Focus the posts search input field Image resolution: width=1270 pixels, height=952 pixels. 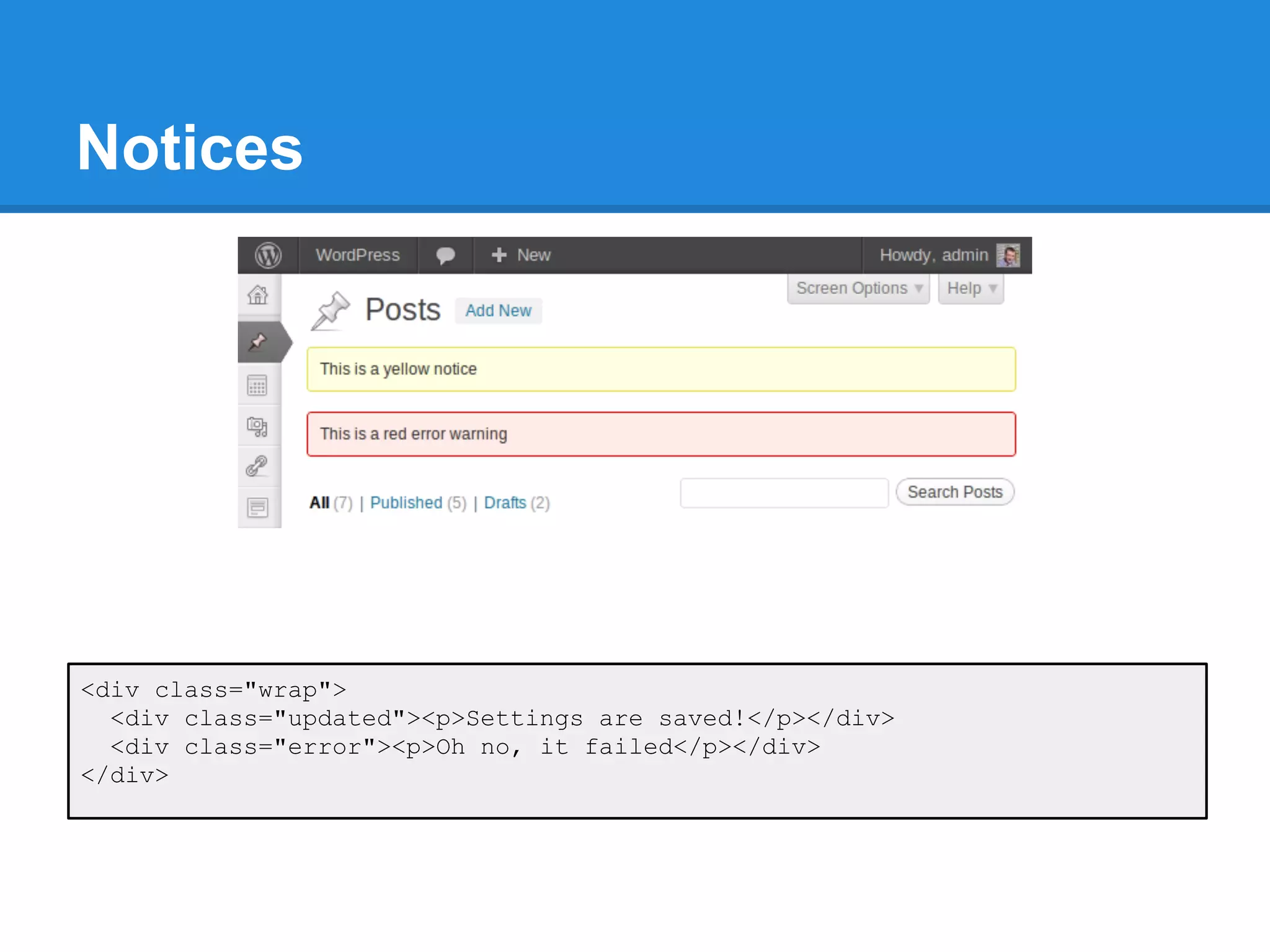(x=784, y=493)
